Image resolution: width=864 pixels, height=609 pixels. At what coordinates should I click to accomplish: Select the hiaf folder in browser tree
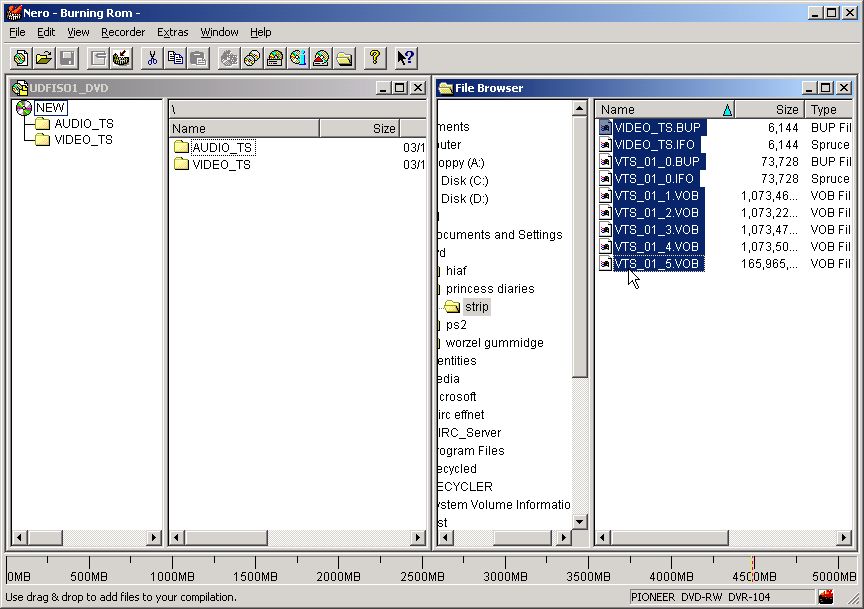point(456,271)
